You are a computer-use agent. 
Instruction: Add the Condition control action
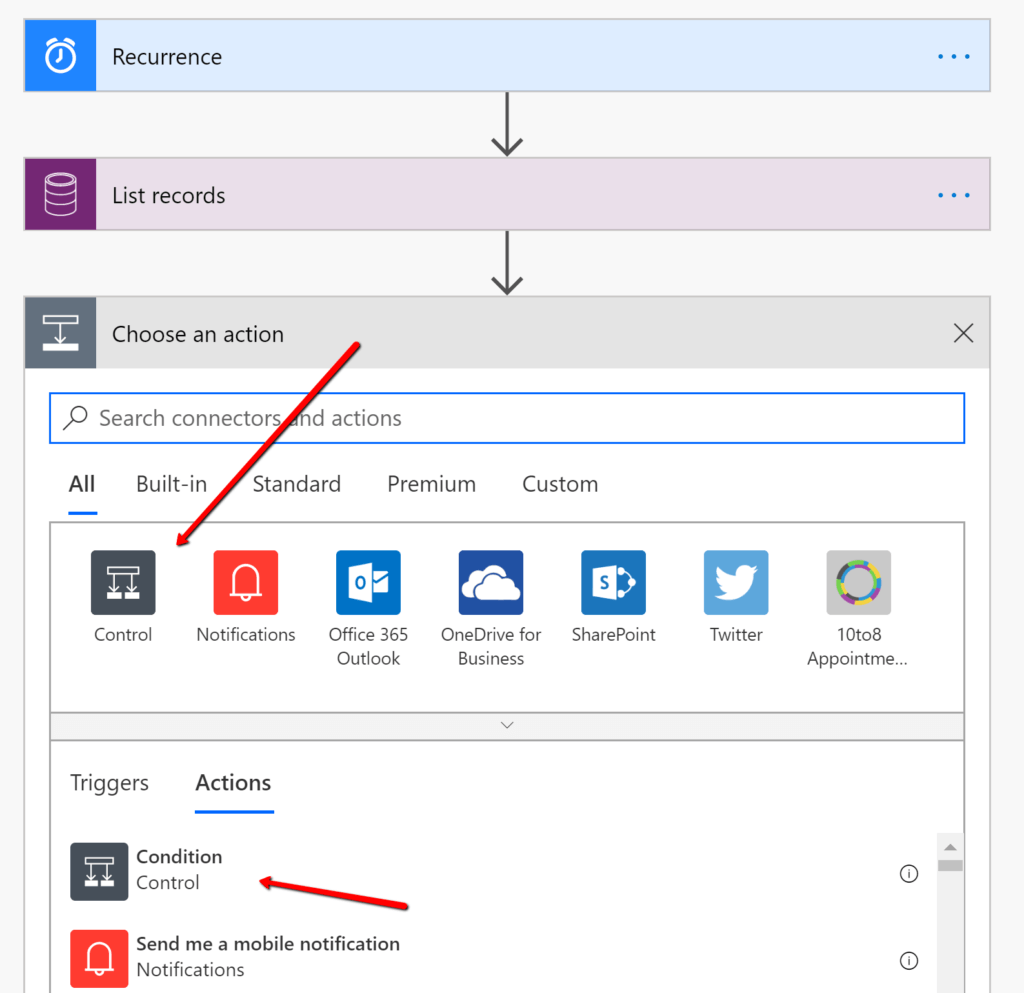pyautogui.click(x=180, y=870)
